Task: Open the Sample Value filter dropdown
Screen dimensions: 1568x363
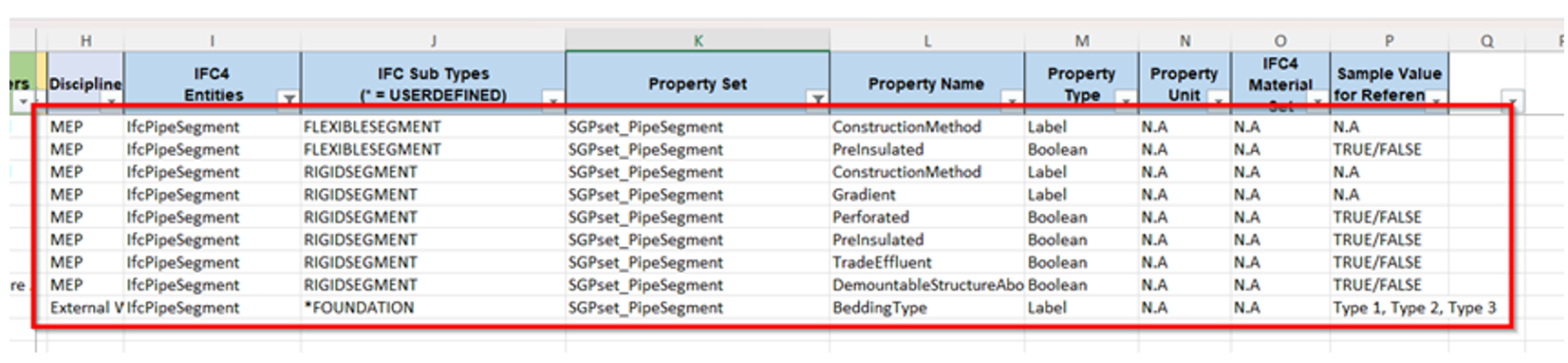Action: [1437, 99]
